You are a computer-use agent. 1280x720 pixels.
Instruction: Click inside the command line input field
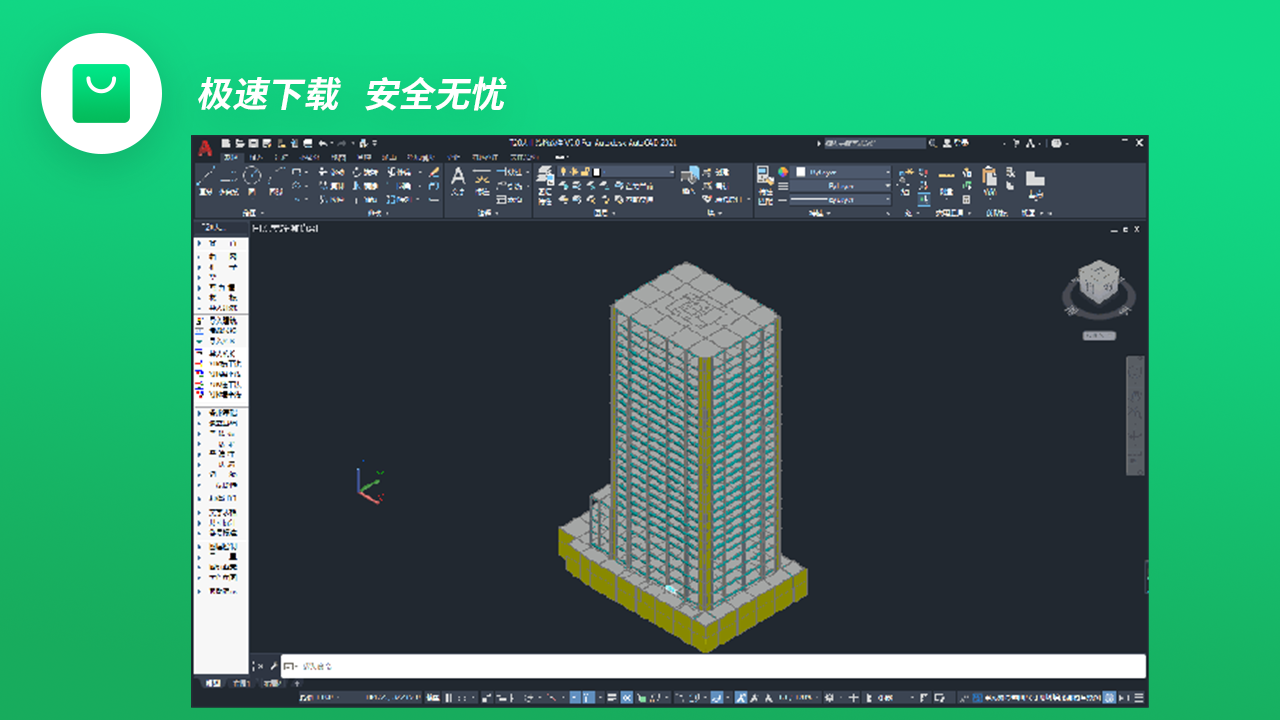coord(600,666)
